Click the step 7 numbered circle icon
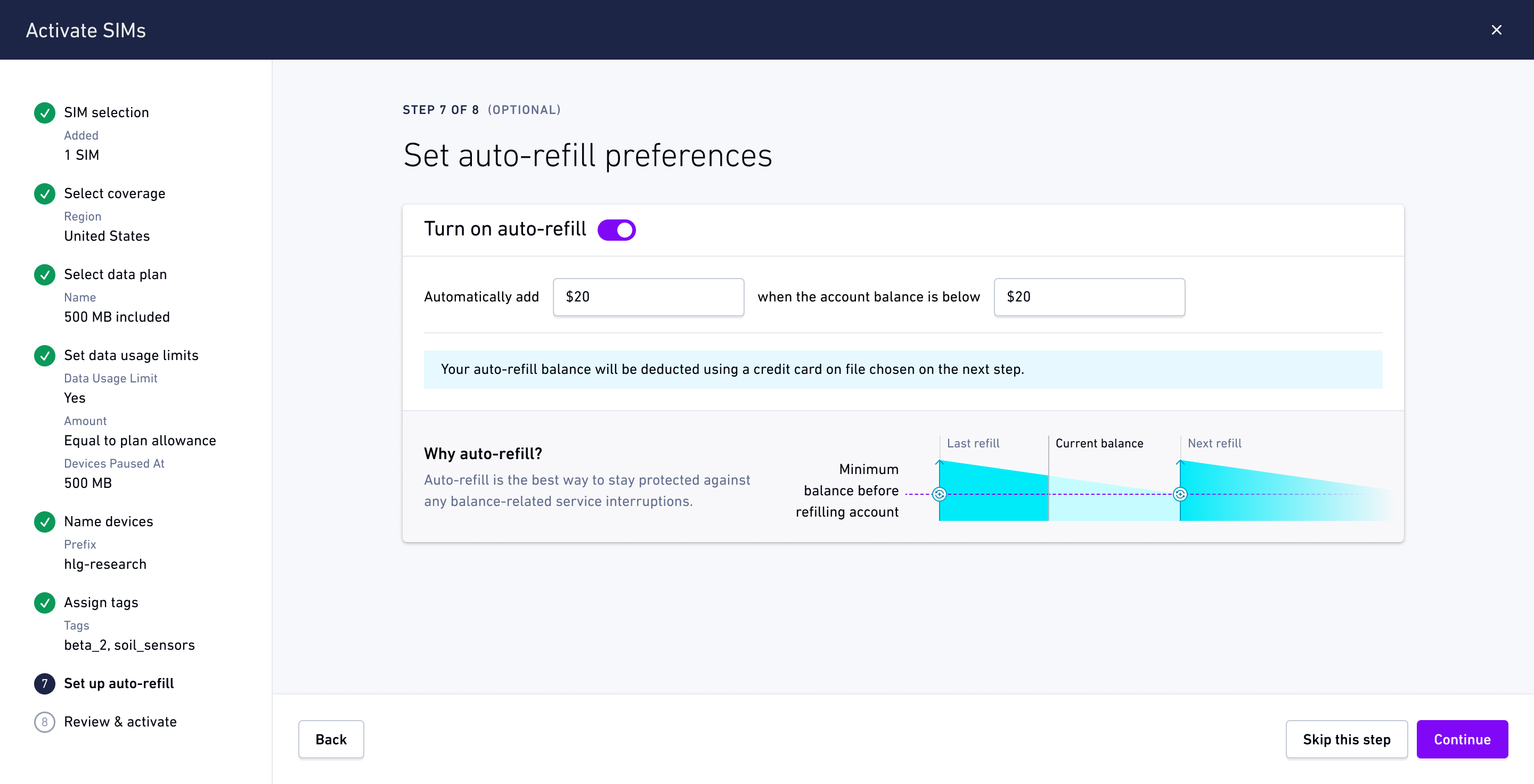This screenshot has height=784, width=1534. click(x=45, y=684)
